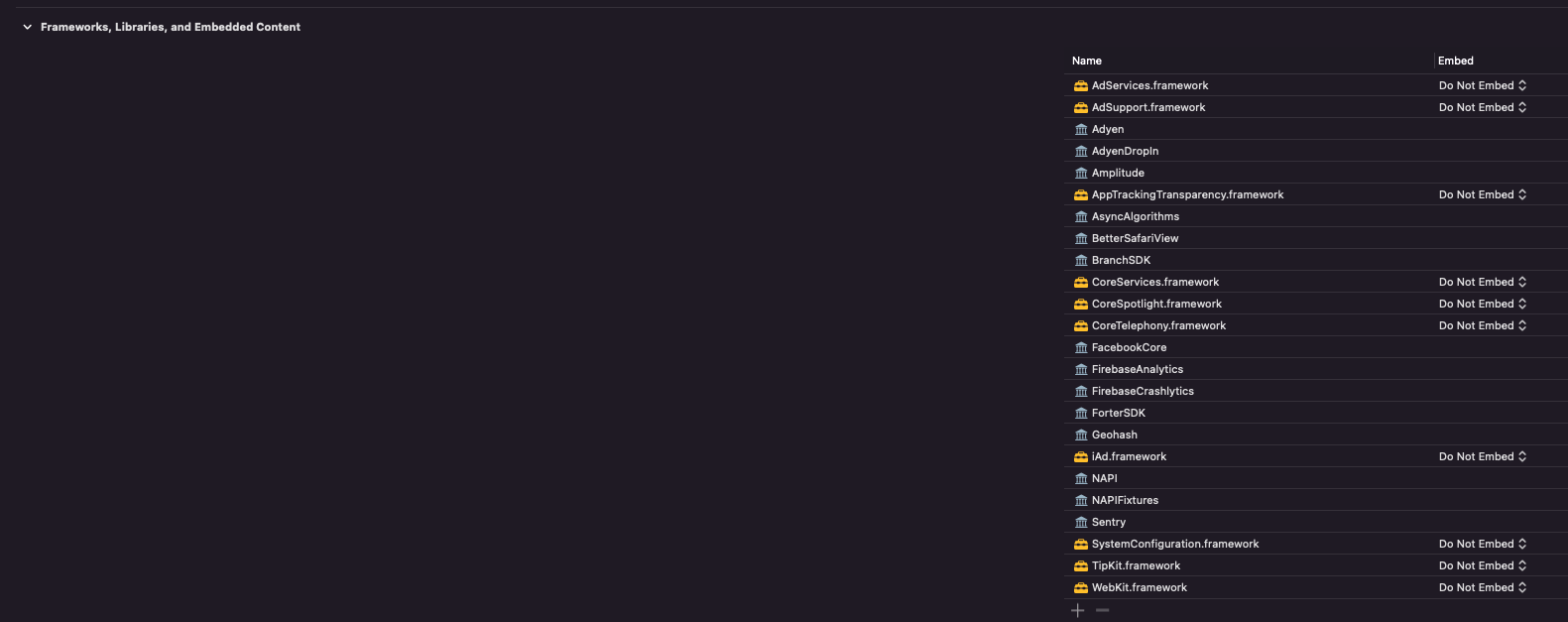This screenshot has height=622, width=1568.
Task: Click the Embed column header
Action: tap(1456, 62)
